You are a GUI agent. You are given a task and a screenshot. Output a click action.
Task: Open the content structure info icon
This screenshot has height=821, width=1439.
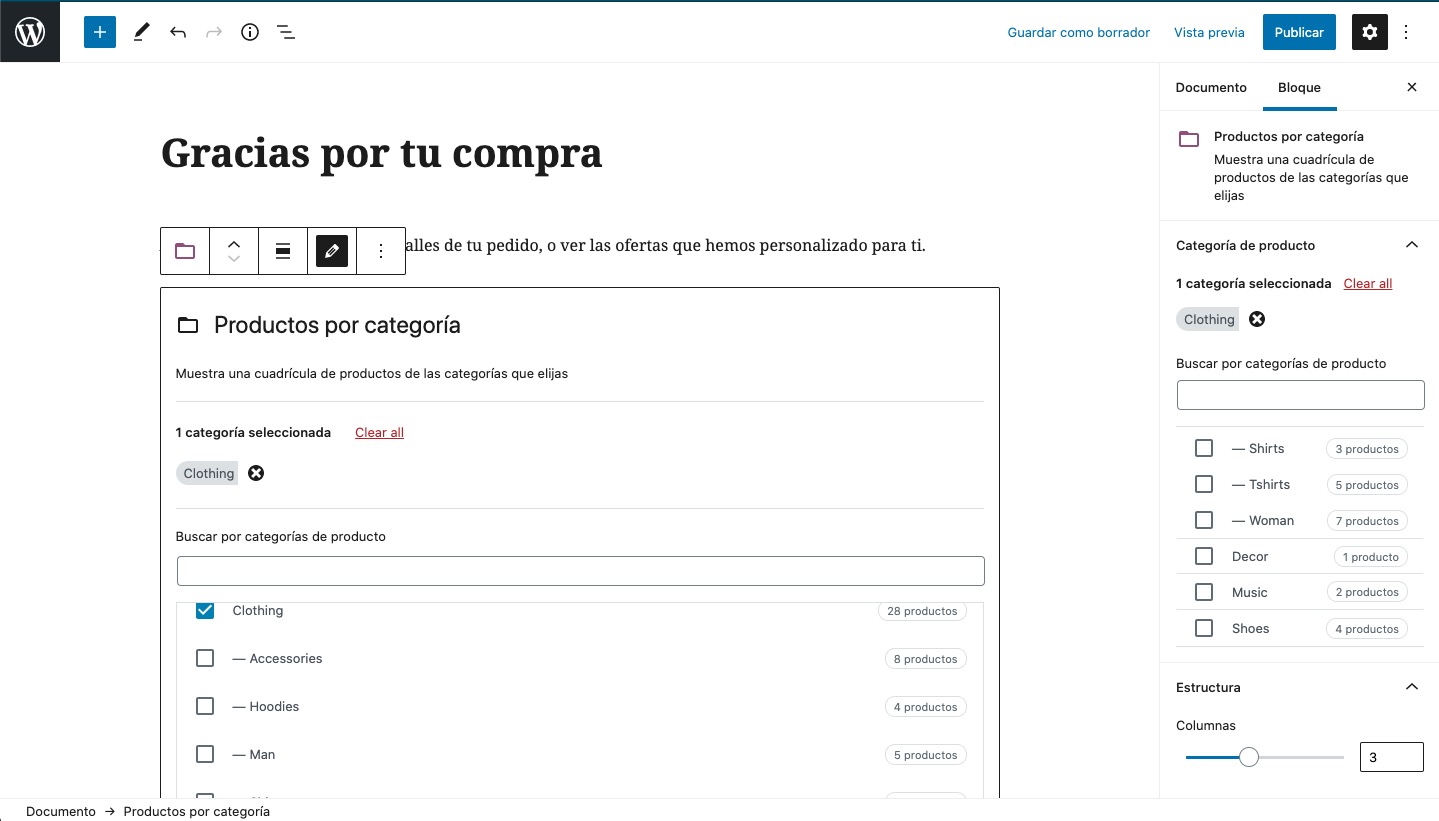click(250, 32)
